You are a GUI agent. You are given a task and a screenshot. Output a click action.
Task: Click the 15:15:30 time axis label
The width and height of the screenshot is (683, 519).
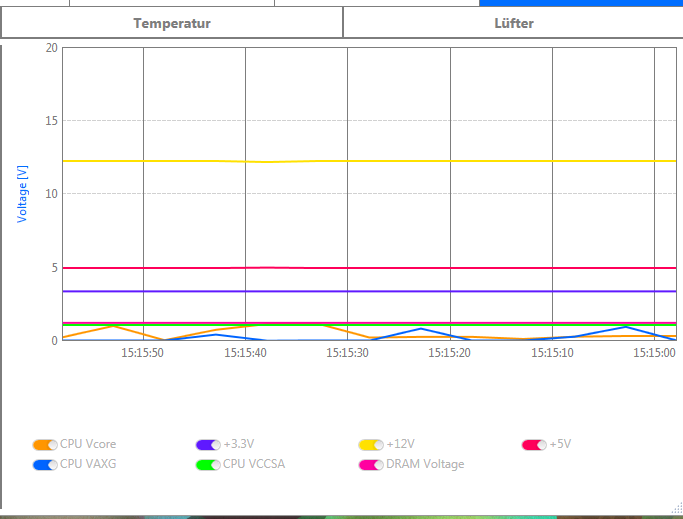click(x=347, y=353)
